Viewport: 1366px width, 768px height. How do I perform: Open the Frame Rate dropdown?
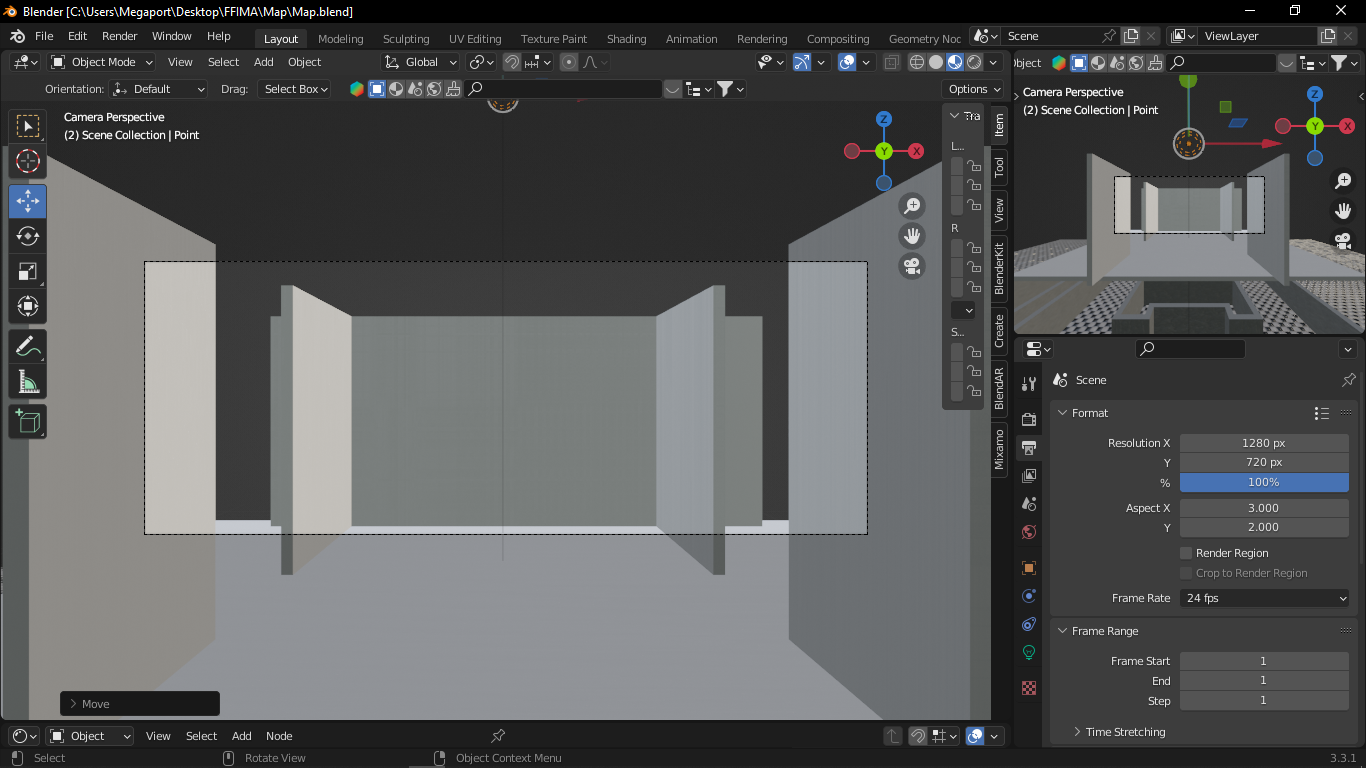click(1264, 598)
